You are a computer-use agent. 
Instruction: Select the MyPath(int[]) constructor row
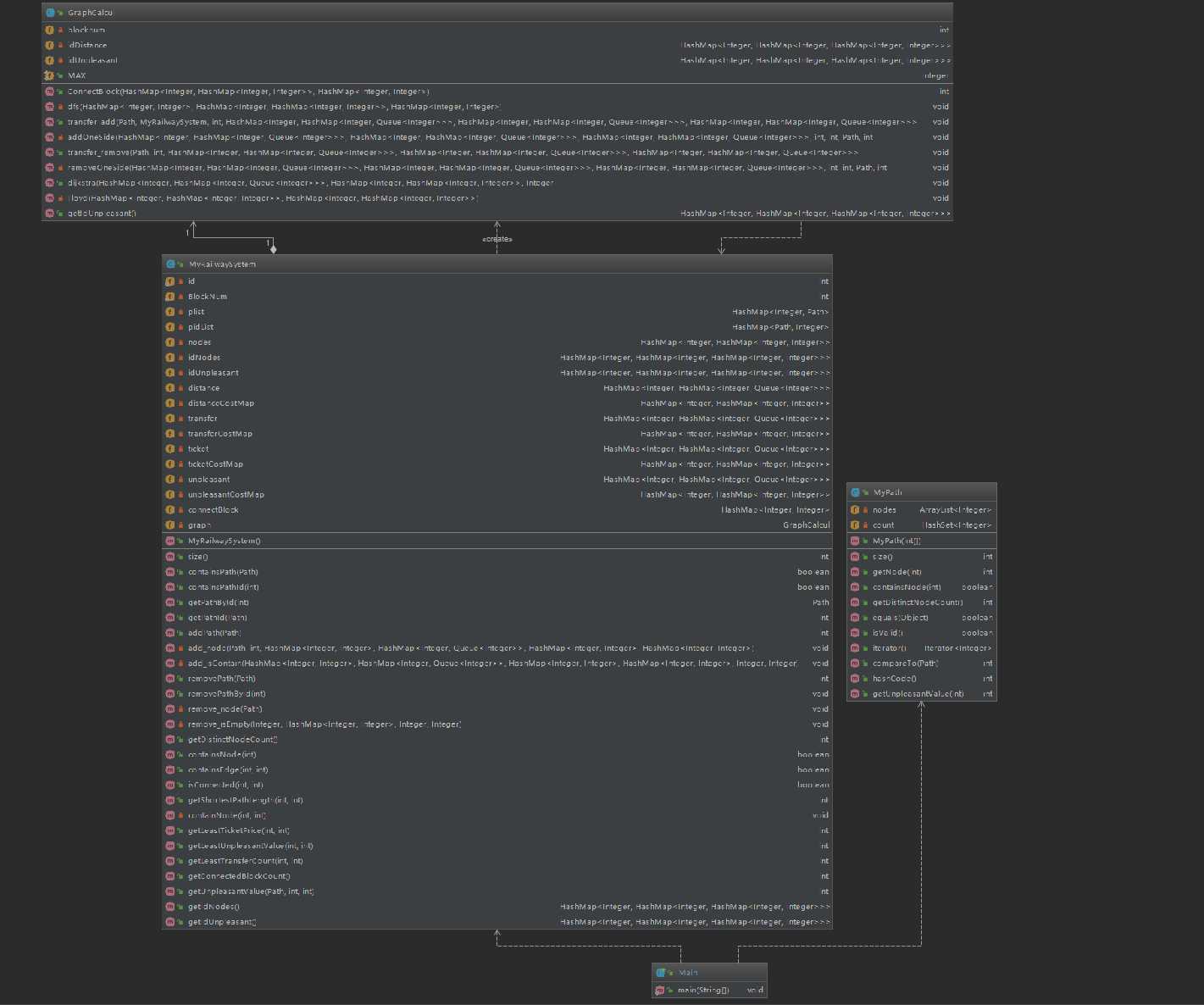point(922,541)
